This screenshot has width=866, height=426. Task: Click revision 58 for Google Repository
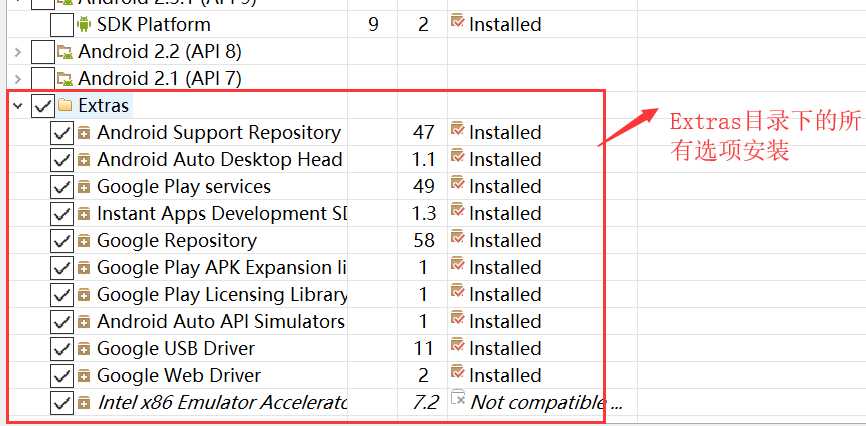coord(423,241)
